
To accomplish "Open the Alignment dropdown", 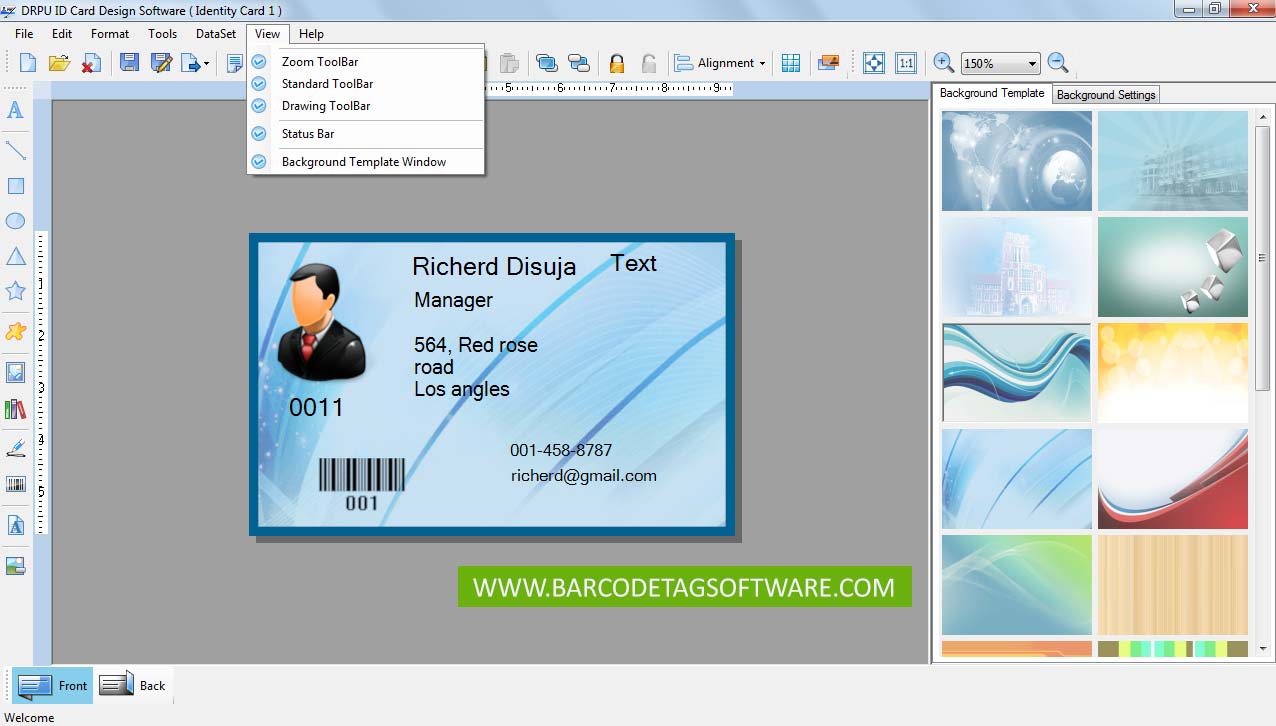I will (x=720, y=63).
